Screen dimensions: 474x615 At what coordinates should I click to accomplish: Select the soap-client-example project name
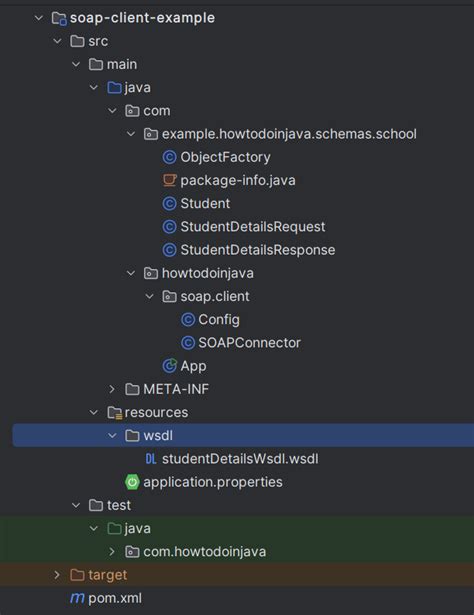click(142, 18)
